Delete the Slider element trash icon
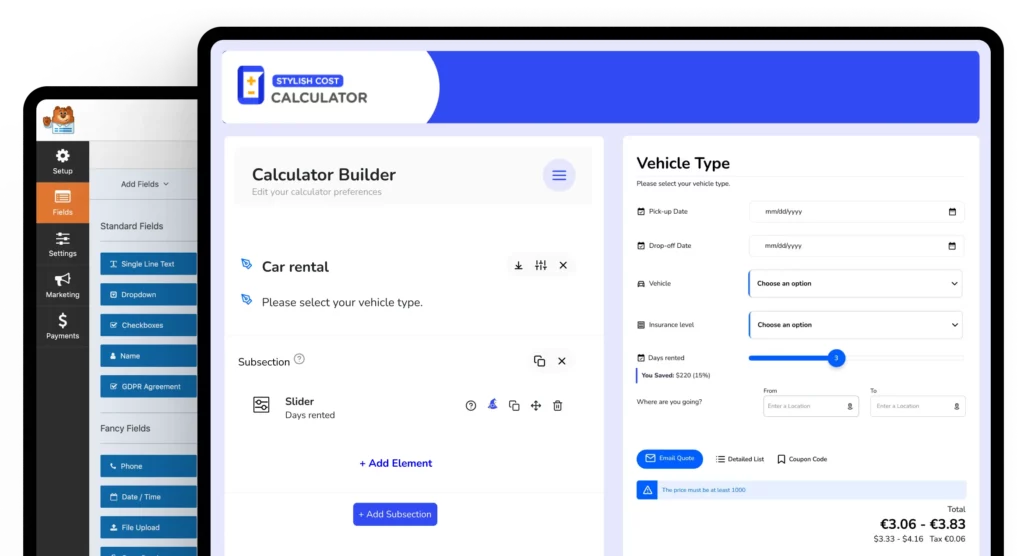Screen dimensions: 1024x556 pyautogui.click(x=558, y=406)
